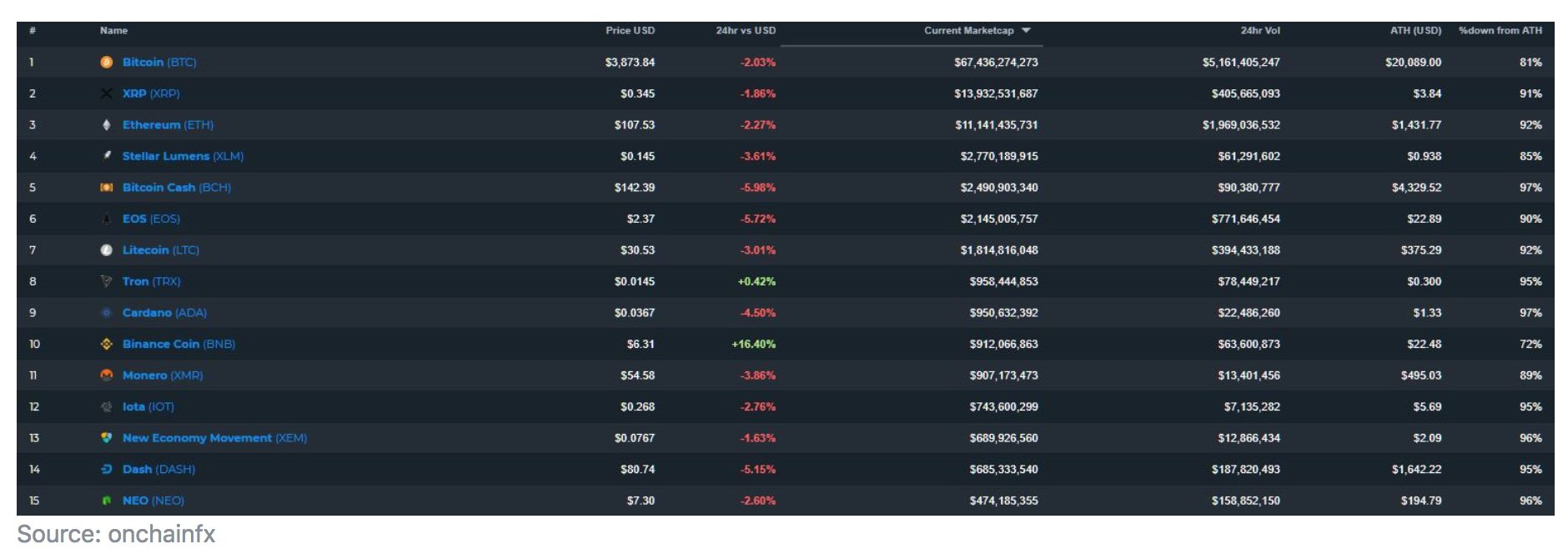Sort by 24hr Vol column header
1568x549 pixels.
[1260, 31]
